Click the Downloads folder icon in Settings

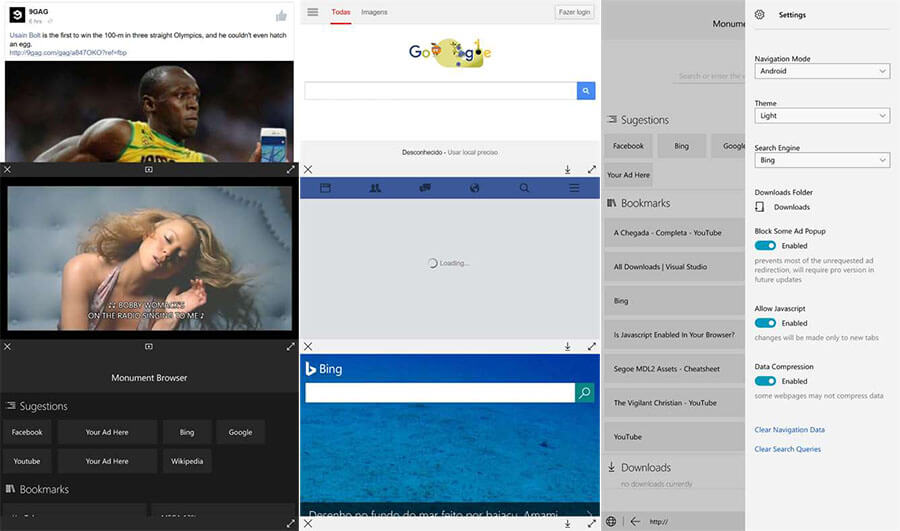[759, 207]
